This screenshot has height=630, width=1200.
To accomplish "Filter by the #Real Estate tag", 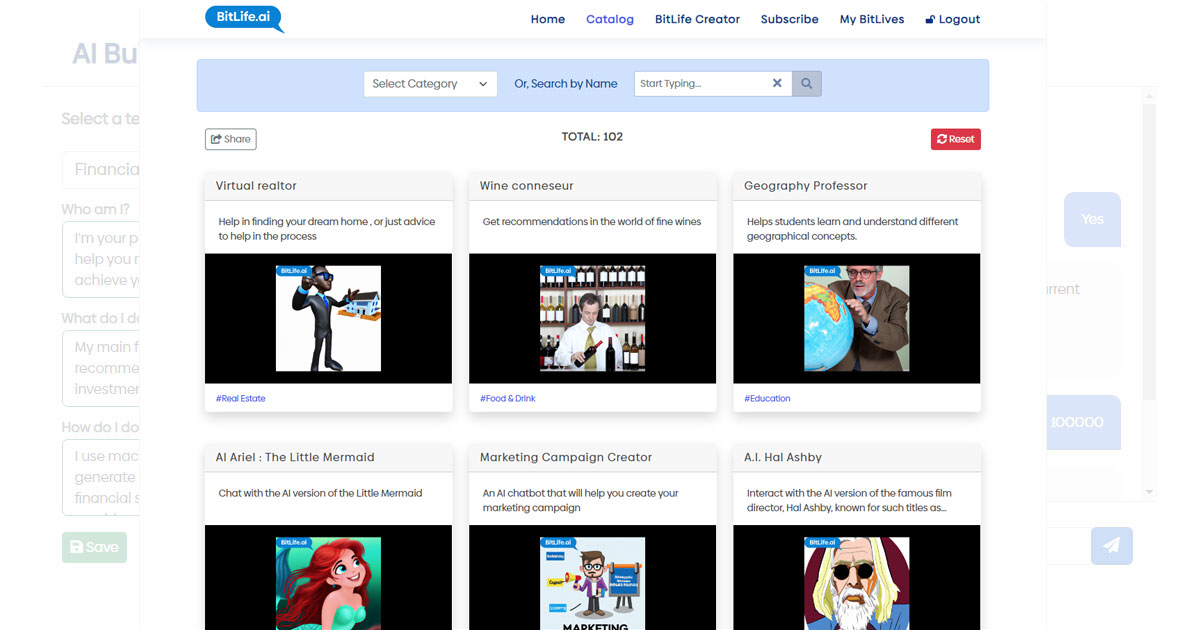I will tap(241, 398).
